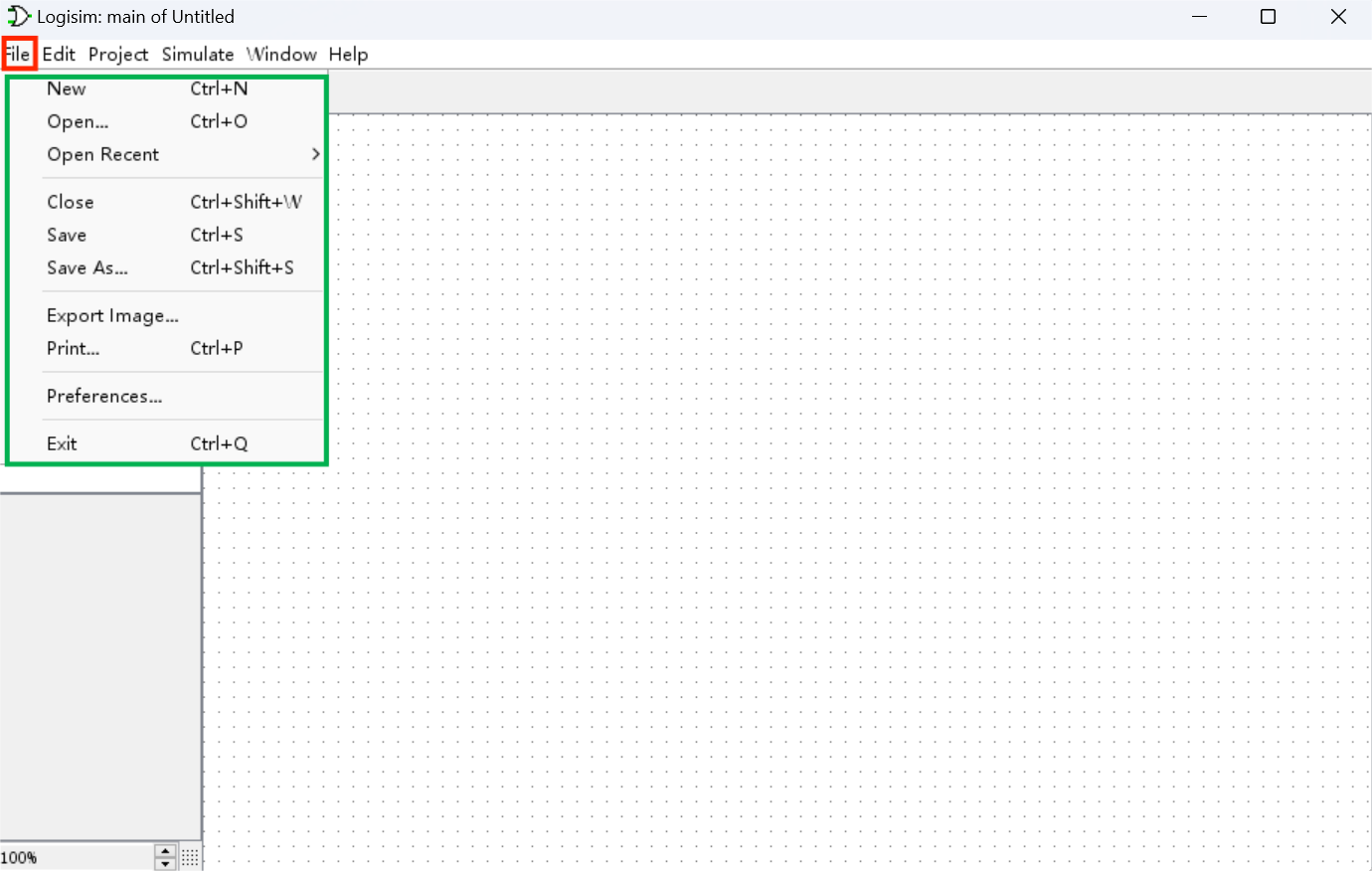Click Close in the File menu
This screenshot has width=1372, height=871.
coord(71,202)
